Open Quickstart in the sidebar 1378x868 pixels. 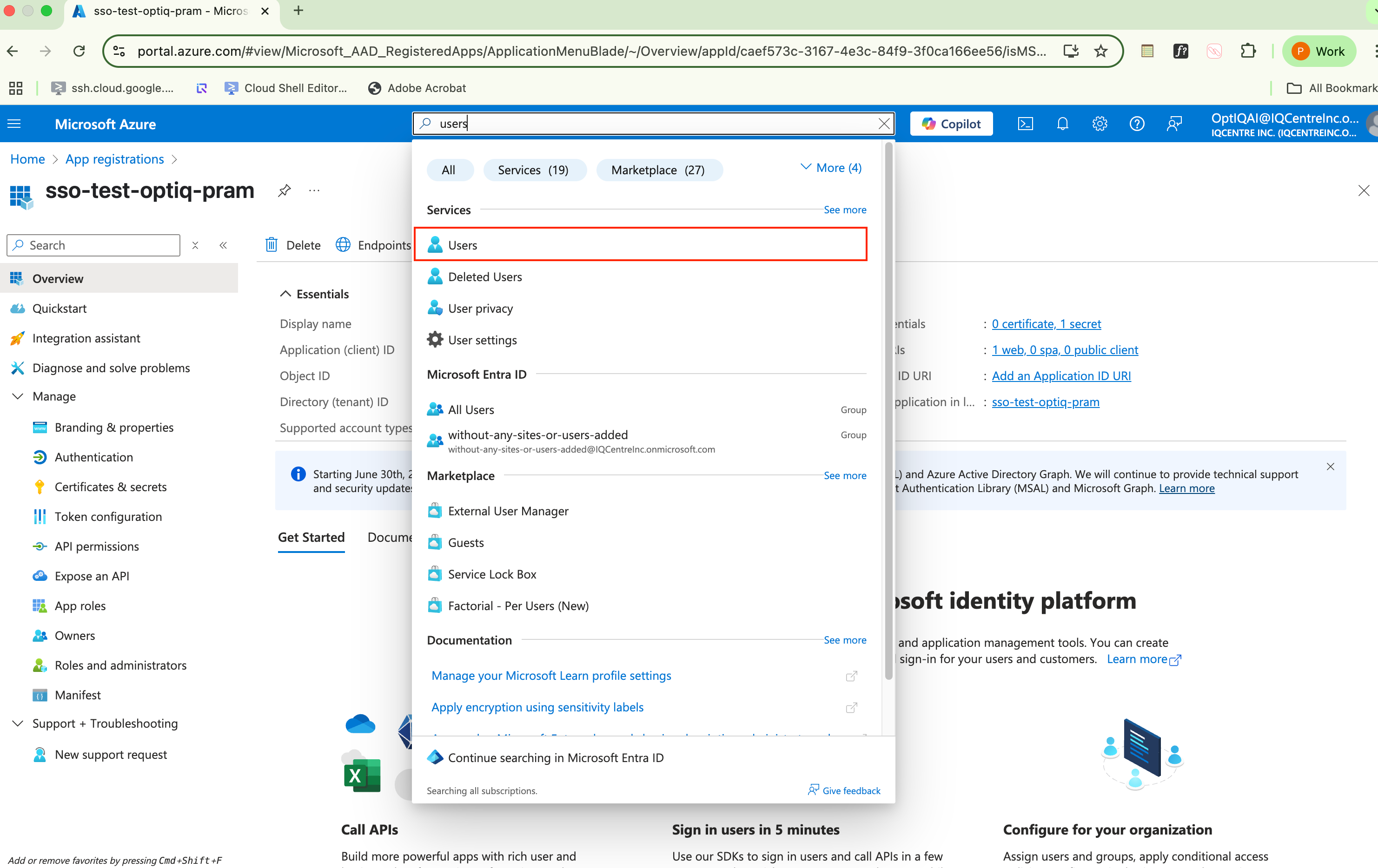[x=119, y=309]
